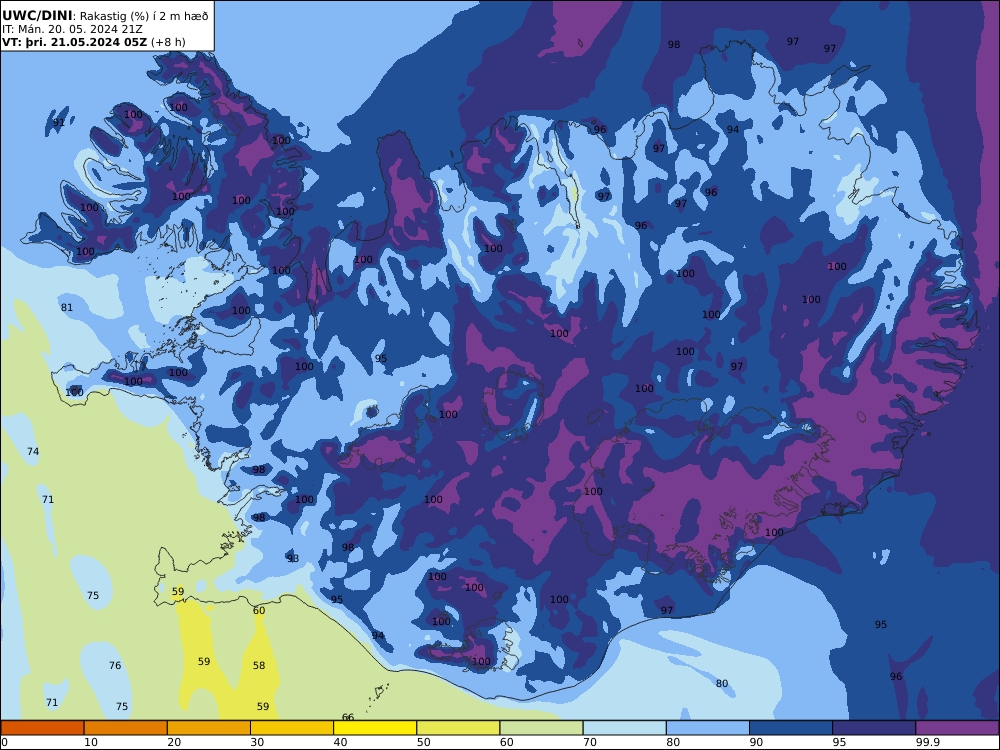Click the '99.9' legend tick label

click(928, 742)
